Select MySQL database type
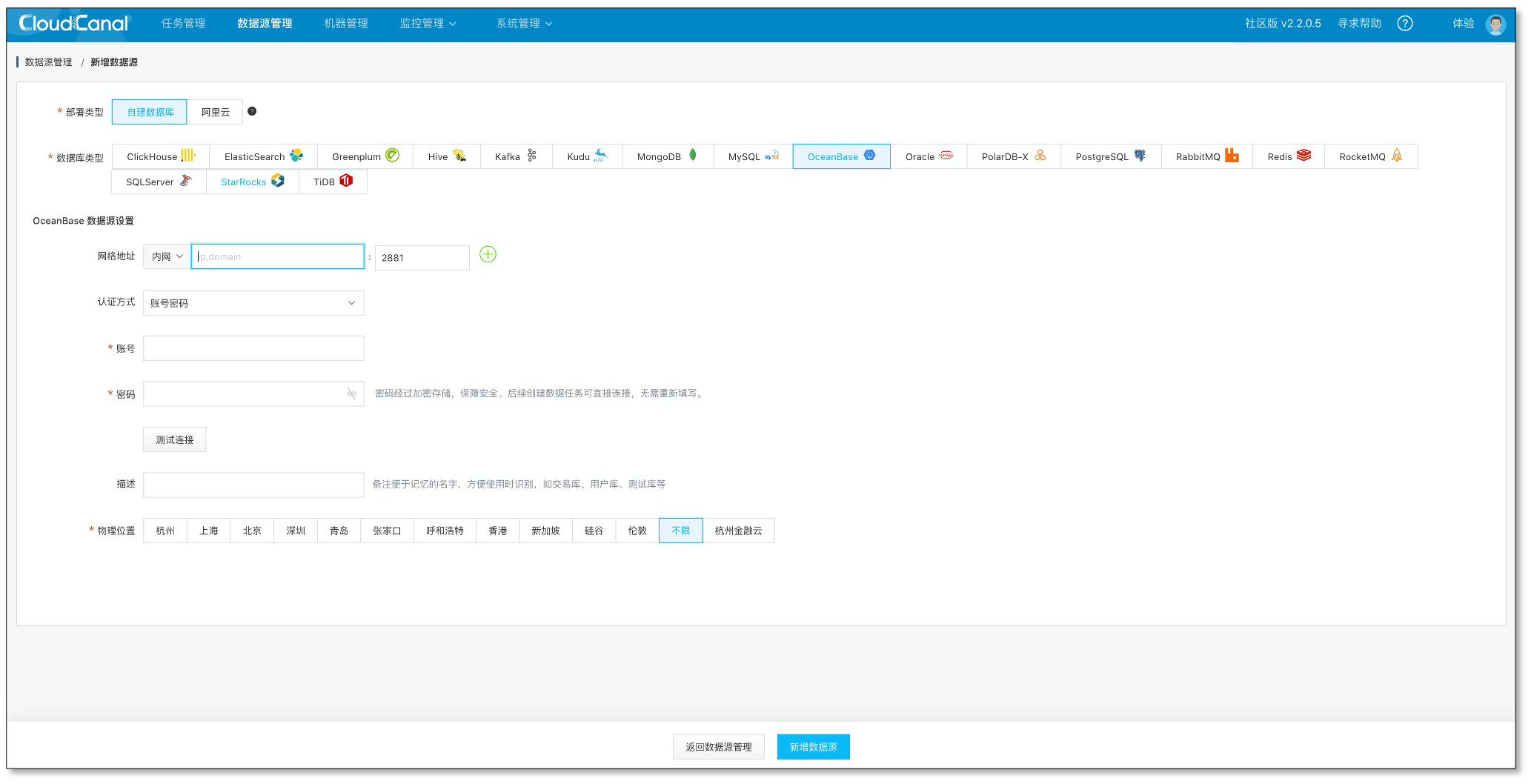The image size is (1531, 784). point(753,156)
